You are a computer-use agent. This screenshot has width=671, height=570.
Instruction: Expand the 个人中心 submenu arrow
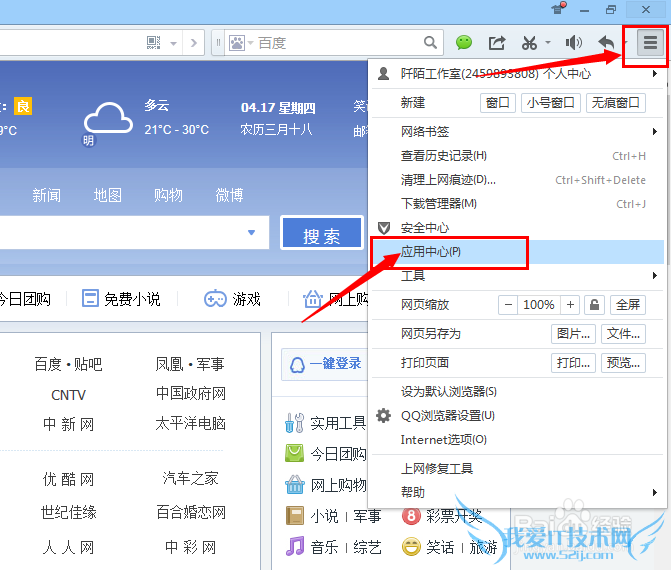click(655, 74)
